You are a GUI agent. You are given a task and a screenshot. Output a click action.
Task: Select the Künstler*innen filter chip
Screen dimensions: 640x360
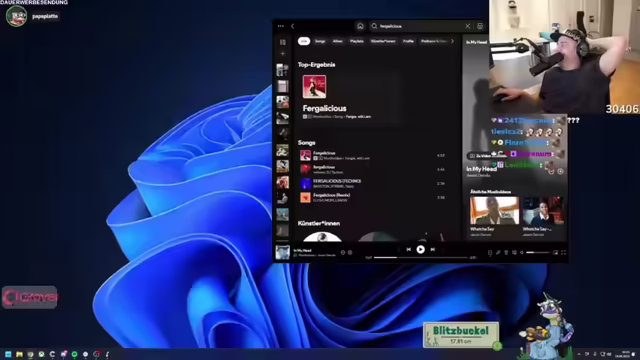pyautogui.click(x=383, y=41)
